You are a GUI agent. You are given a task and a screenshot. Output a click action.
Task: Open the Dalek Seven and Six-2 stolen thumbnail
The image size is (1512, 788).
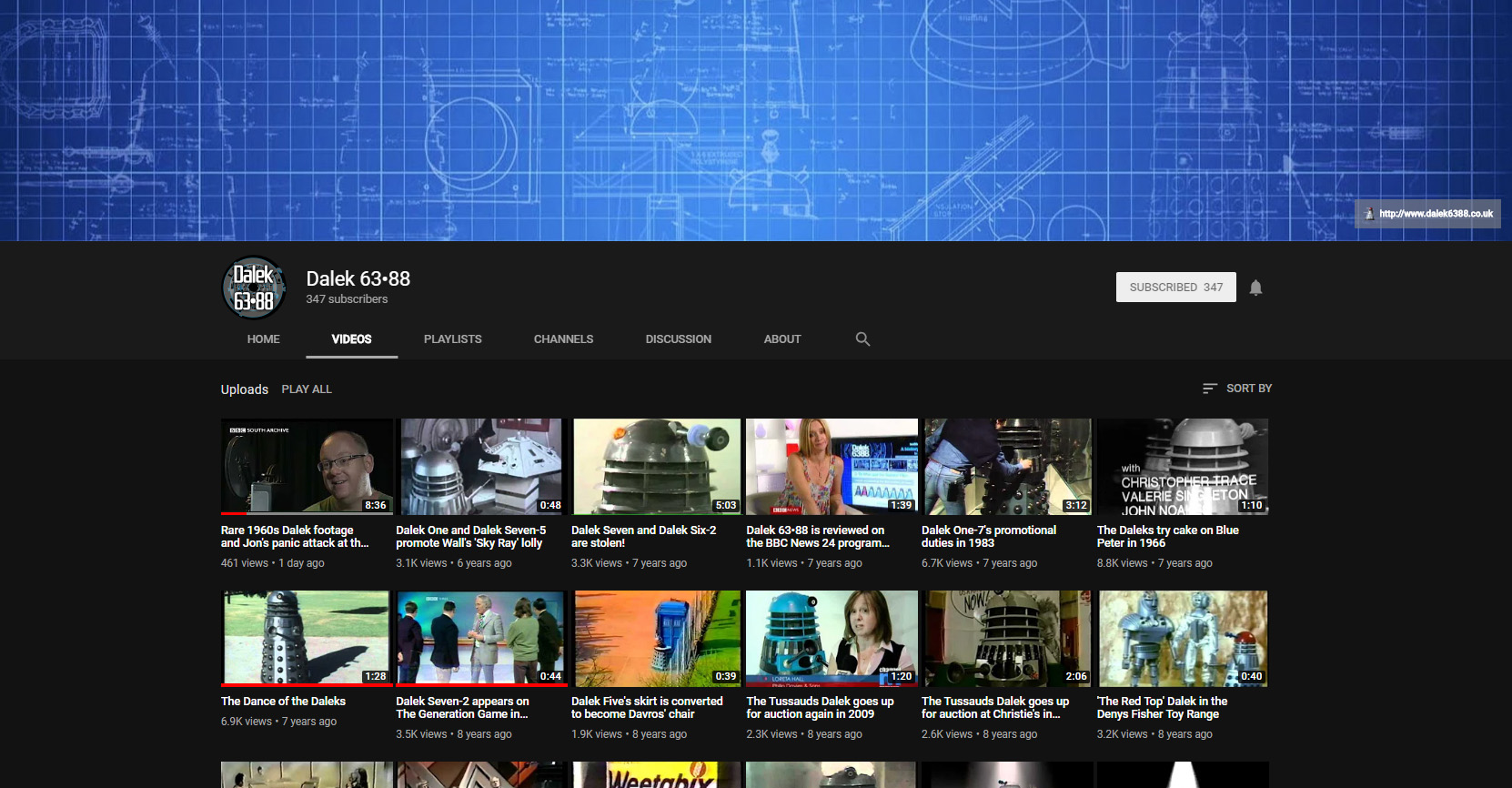point(657,467)
